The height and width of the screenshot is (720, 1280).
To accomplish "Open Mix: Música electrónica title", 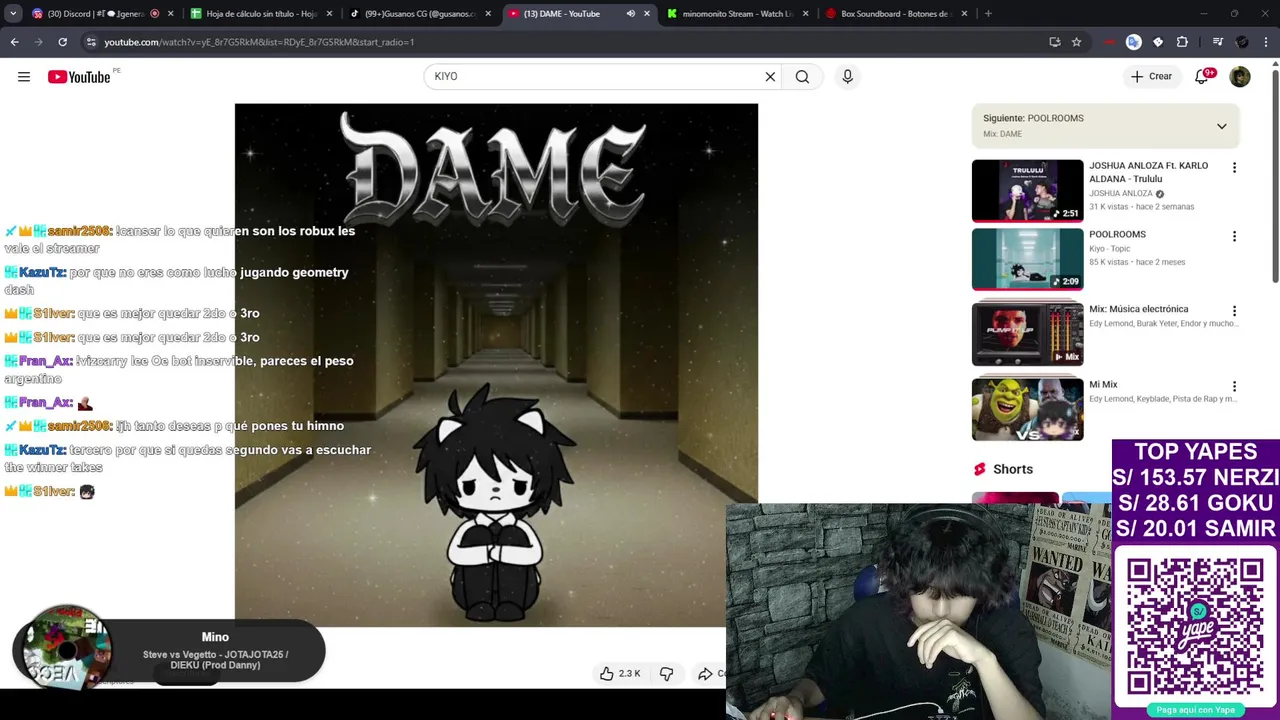I will (1139, 309).
